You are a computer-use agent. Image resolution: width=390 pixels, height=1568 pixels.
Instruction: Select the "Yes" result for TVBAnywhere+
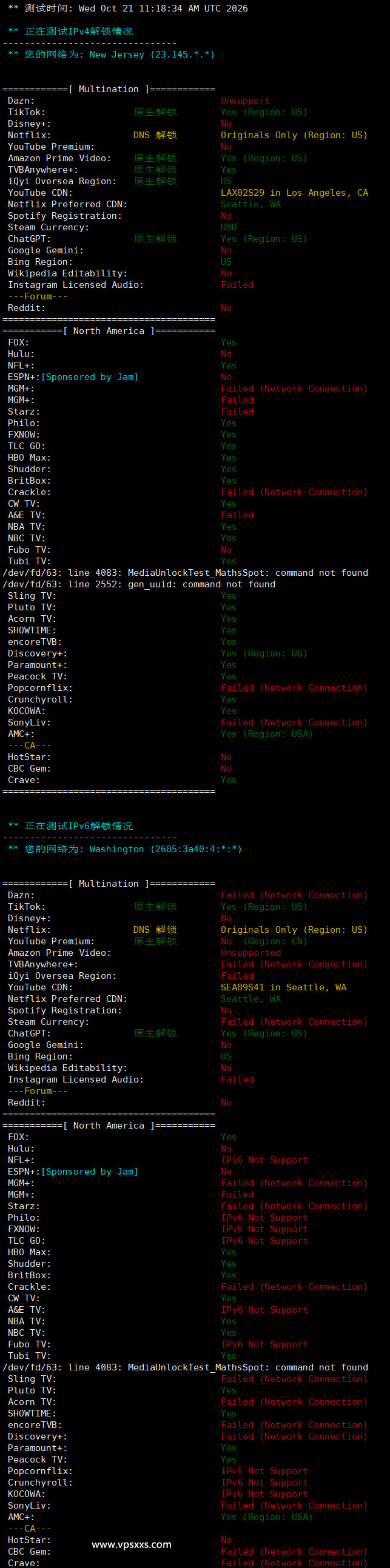229,170
